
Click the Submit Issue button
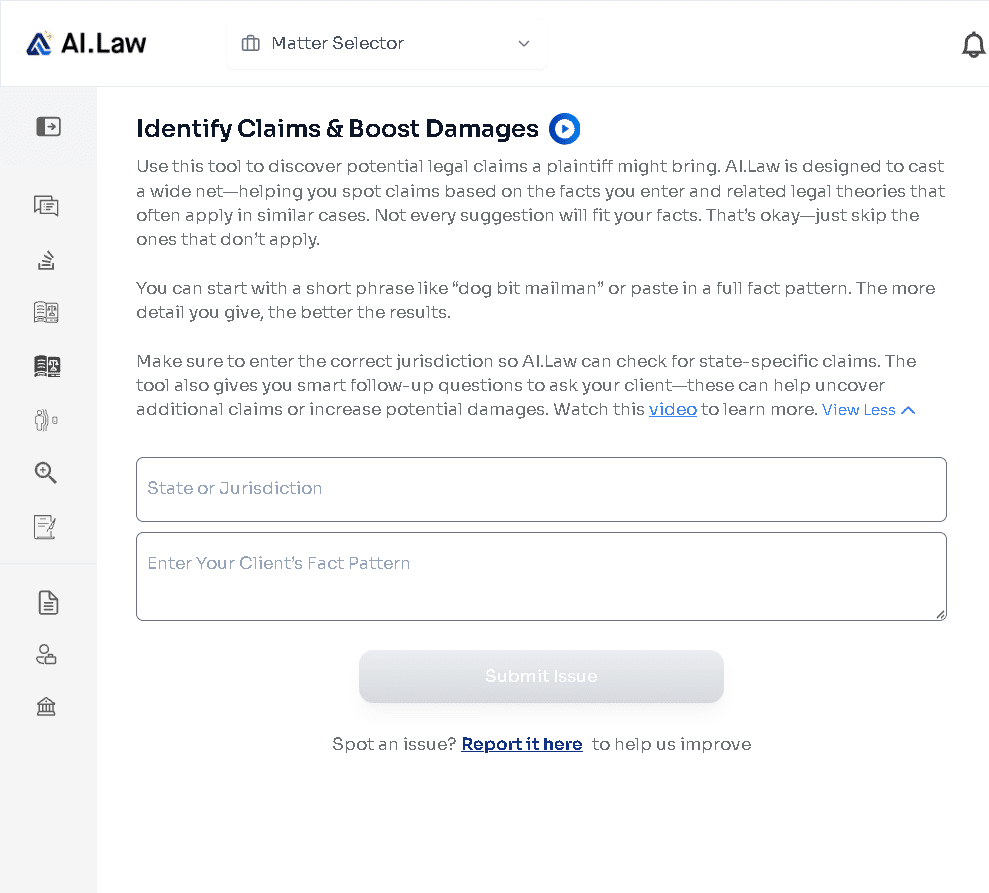pos(541,676)
